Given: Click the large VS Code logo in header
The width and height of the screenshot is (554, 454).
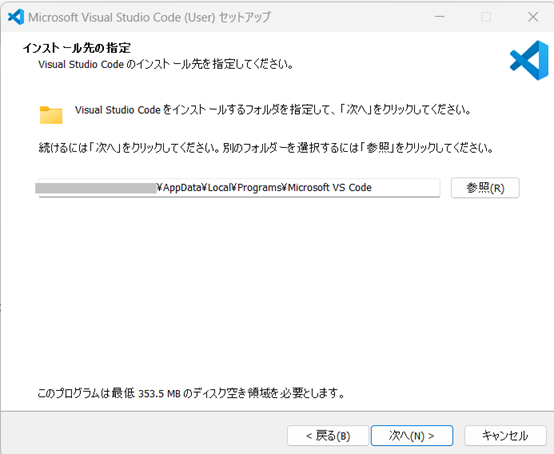Looking at the screenshot, I should pos(529,60).
